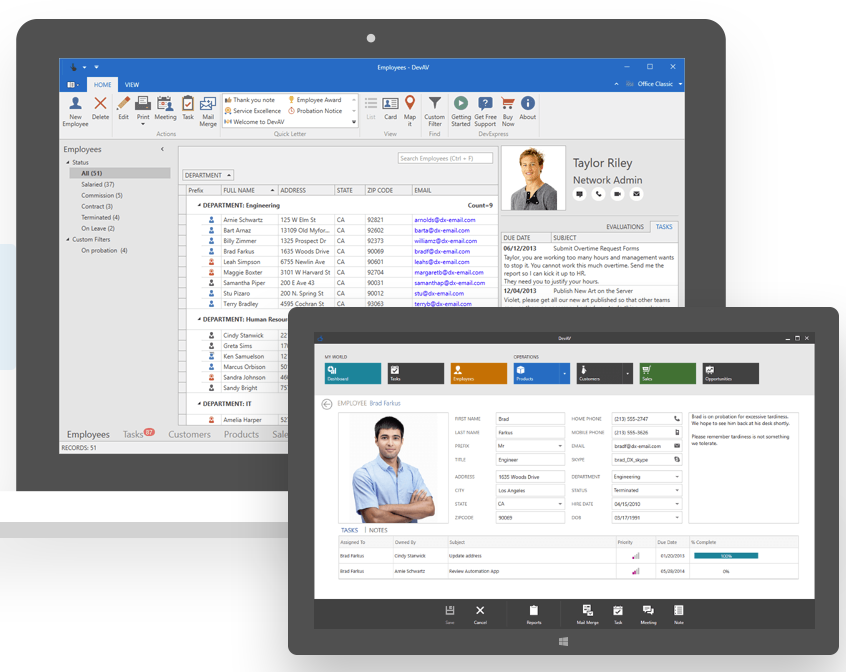The width and height of the screenshot is (846, 672).
Task: Open the Opportunities tile
Action: tap(731, 373)
